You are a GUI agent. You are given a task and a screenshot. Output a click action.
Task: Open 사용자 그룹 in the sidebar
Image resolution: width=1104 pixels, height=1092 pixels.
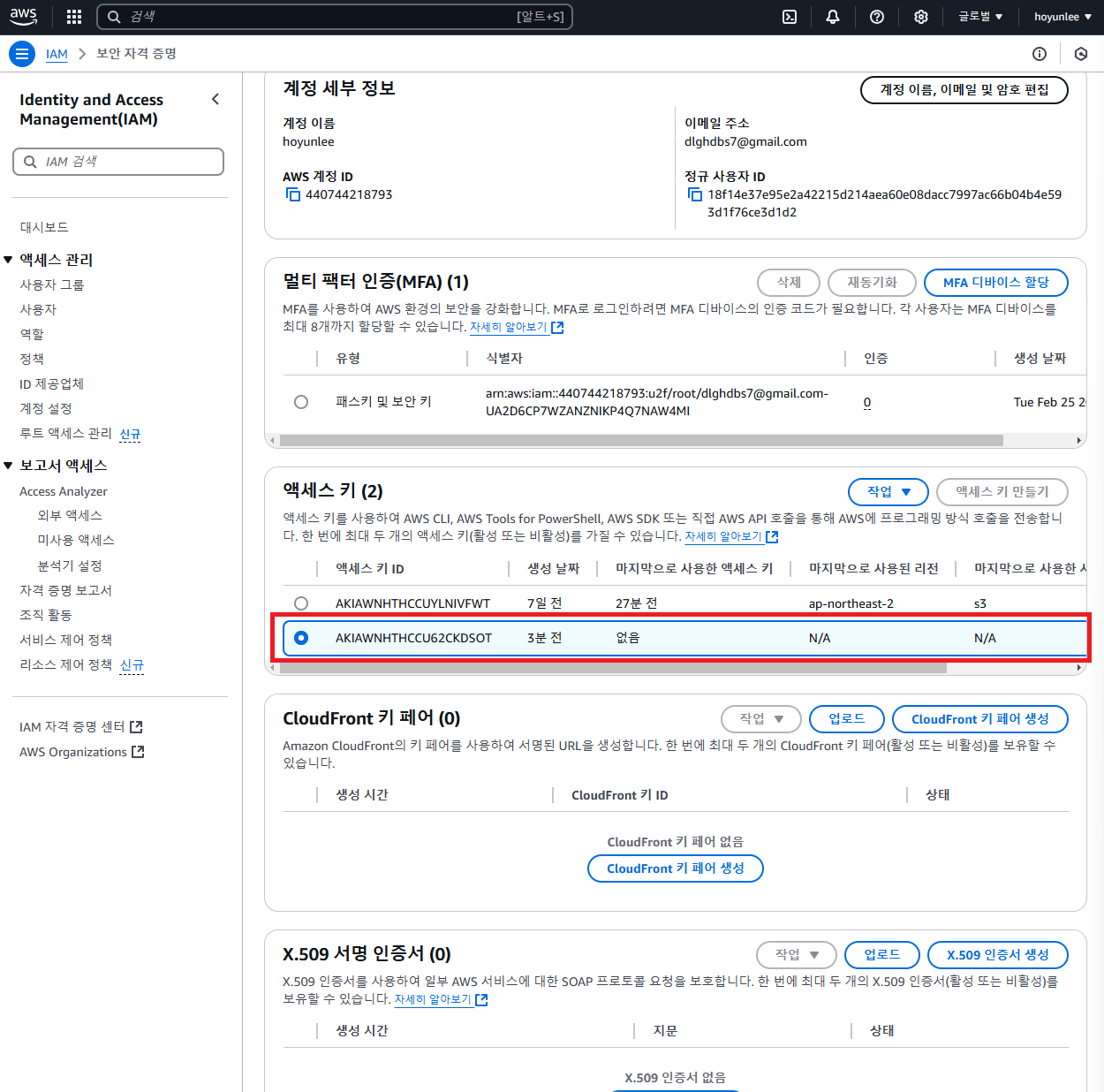(x=52, y=284)
